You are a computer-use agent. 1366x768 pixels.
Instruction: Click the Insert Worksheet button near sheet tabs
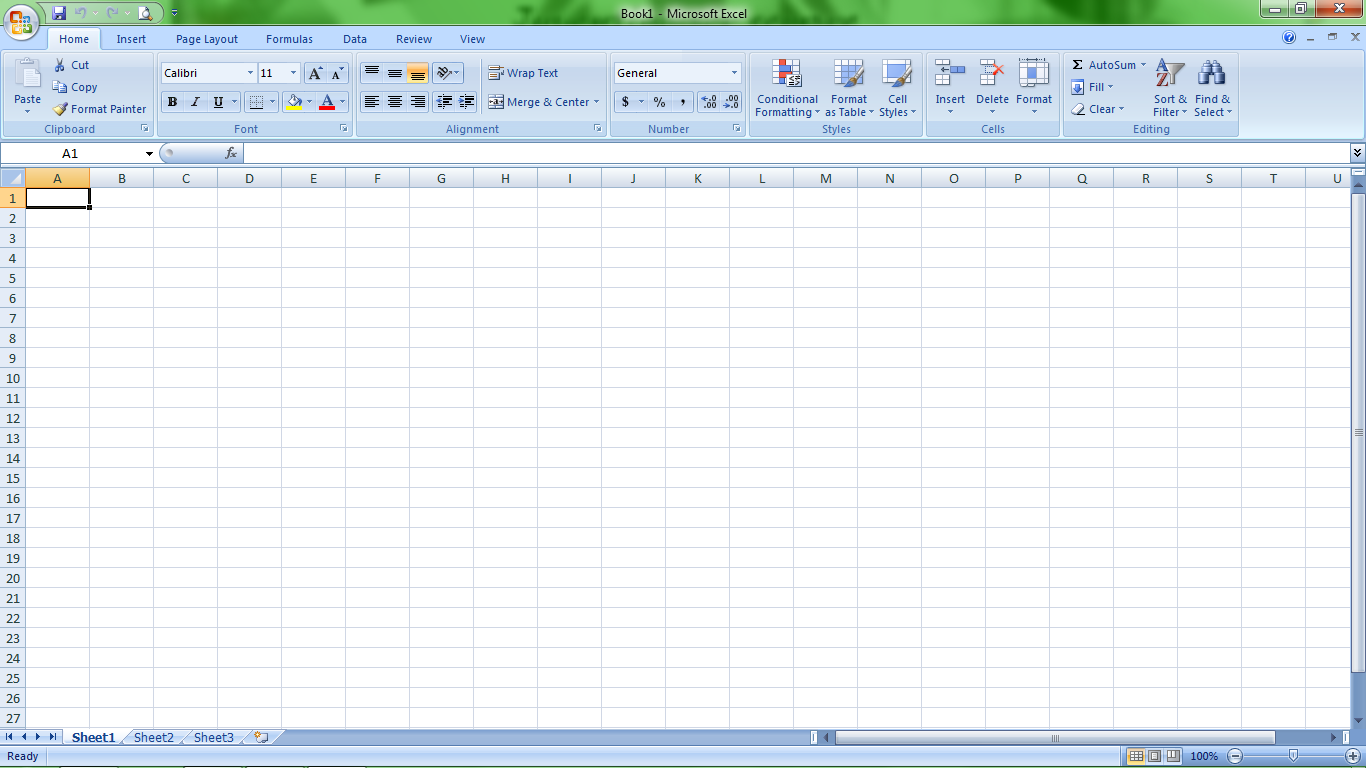click(260, 736)
